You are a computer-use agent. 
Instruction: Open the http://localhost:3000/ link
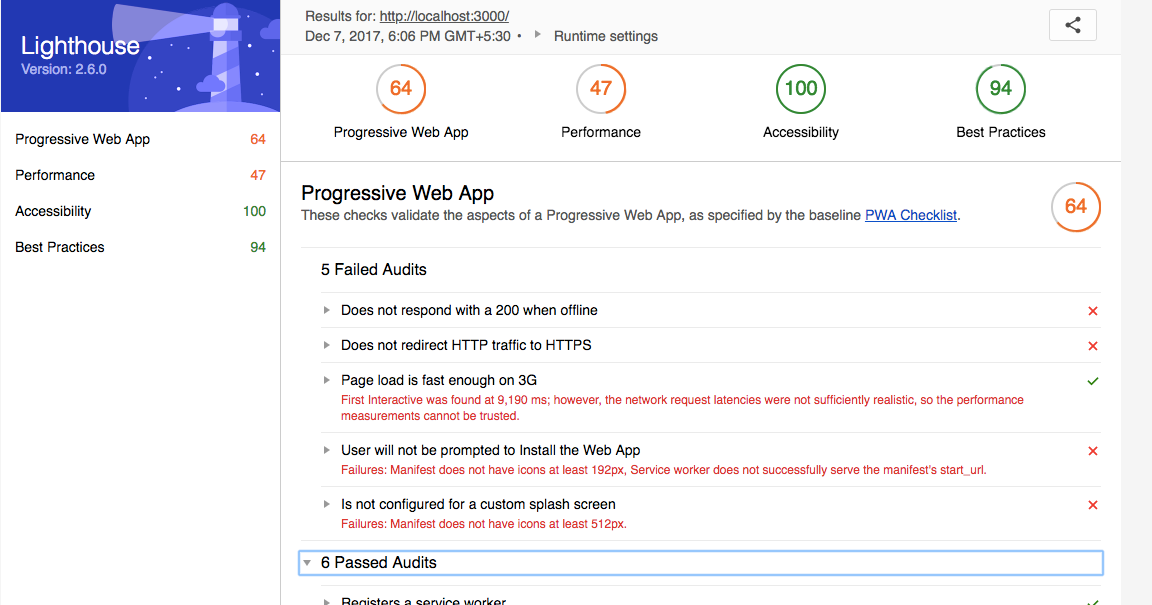coord(444,16)
